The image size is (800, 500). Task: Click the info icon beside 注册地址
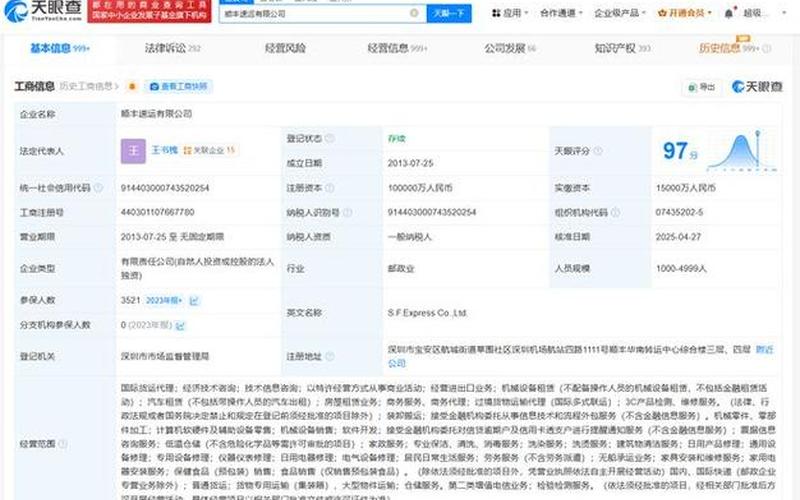pos(330,356)
